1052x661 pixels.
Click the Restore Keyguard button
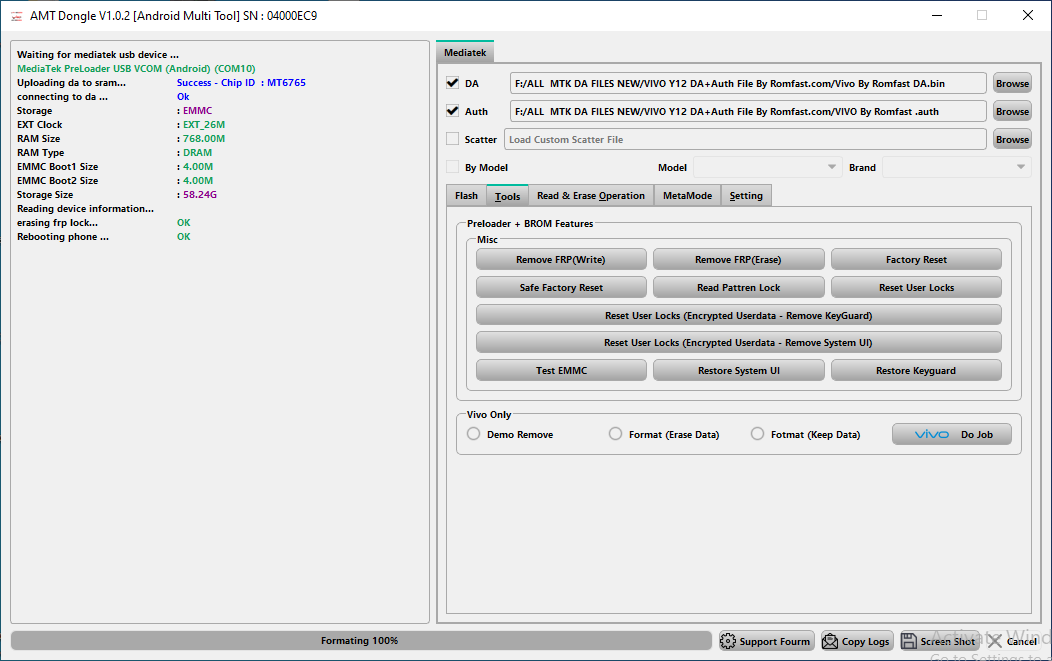(916, 370)
